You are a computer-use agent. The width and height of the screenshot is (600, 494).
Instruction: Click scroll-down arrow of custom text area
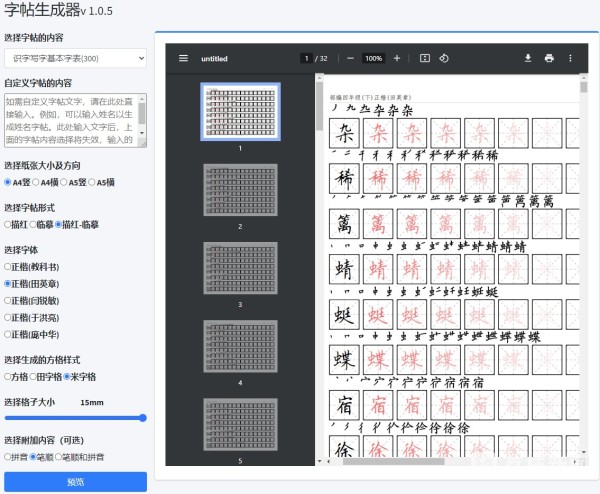142,133
